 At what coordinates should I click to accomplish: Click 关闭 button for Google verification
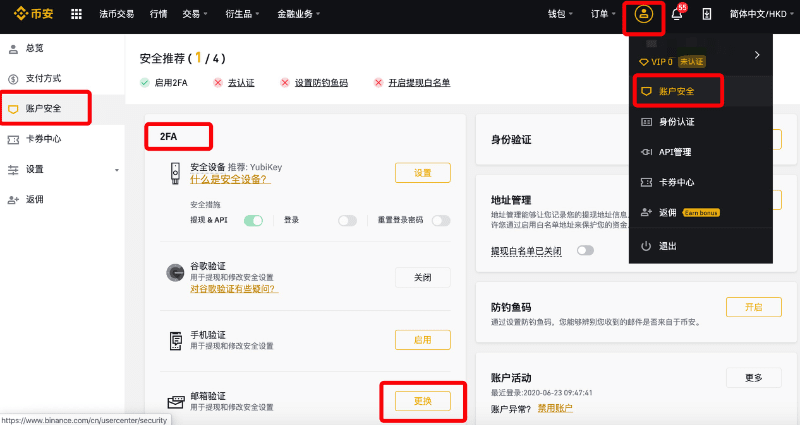(423, 278)
